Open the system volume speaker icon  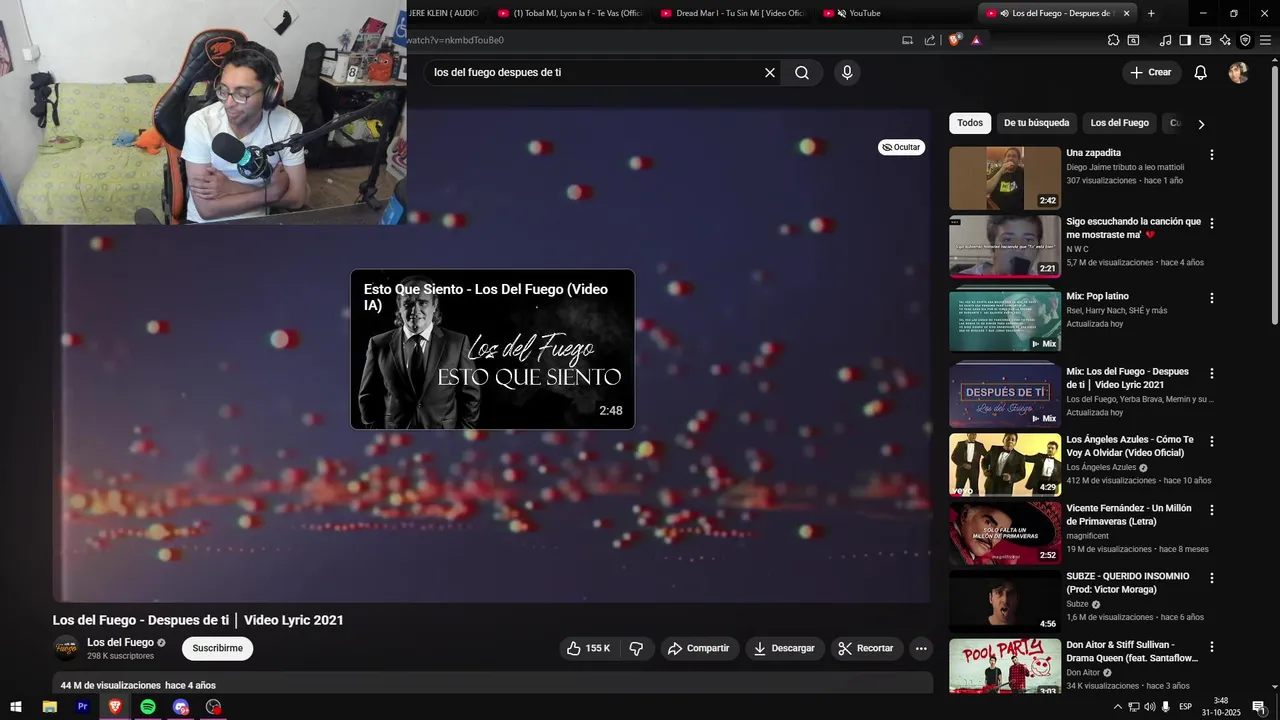(1149, 707)
